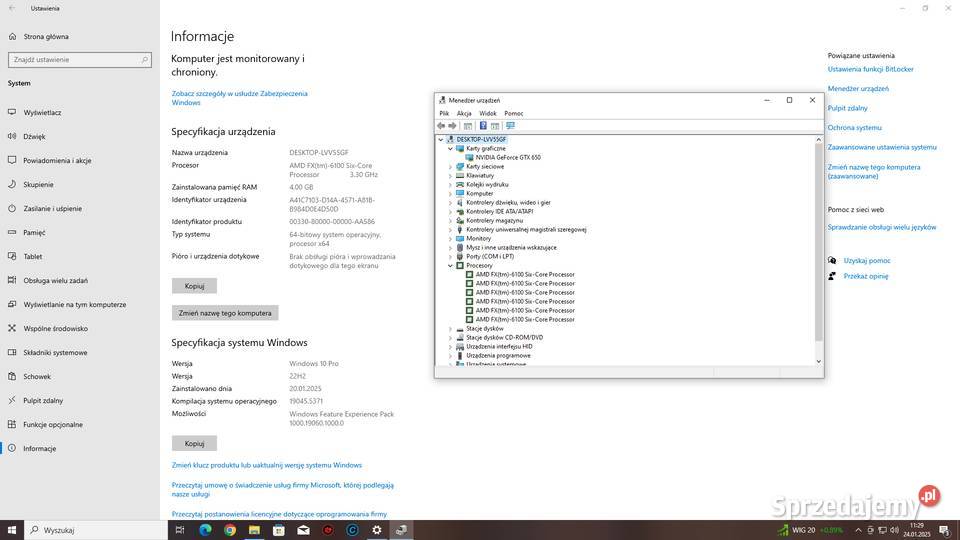960x540 pixels.
Task: Click the Wyszukaj taskbar search box
Action: (96, 530)
